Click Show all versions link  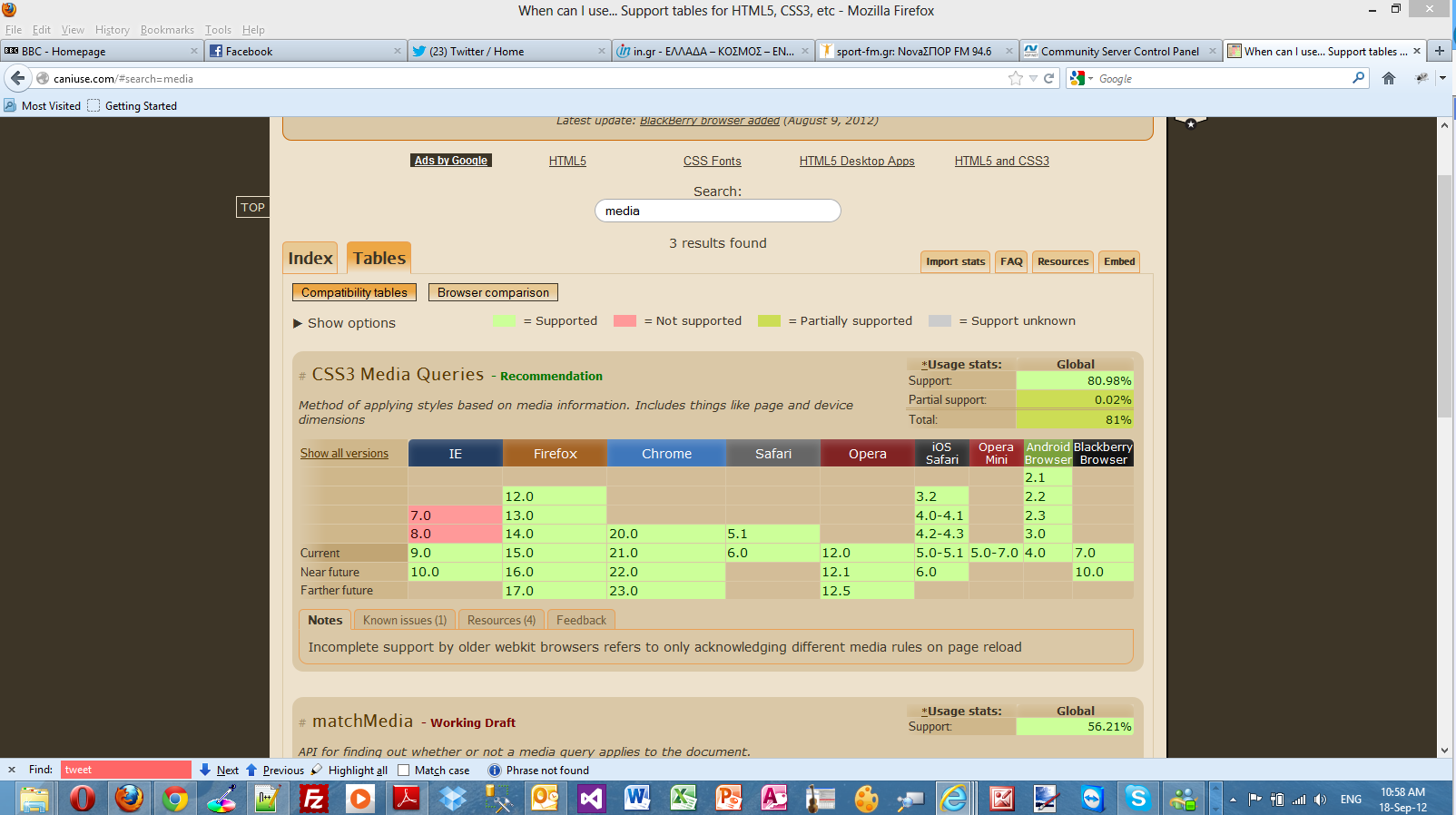click(x=344, y=453)
